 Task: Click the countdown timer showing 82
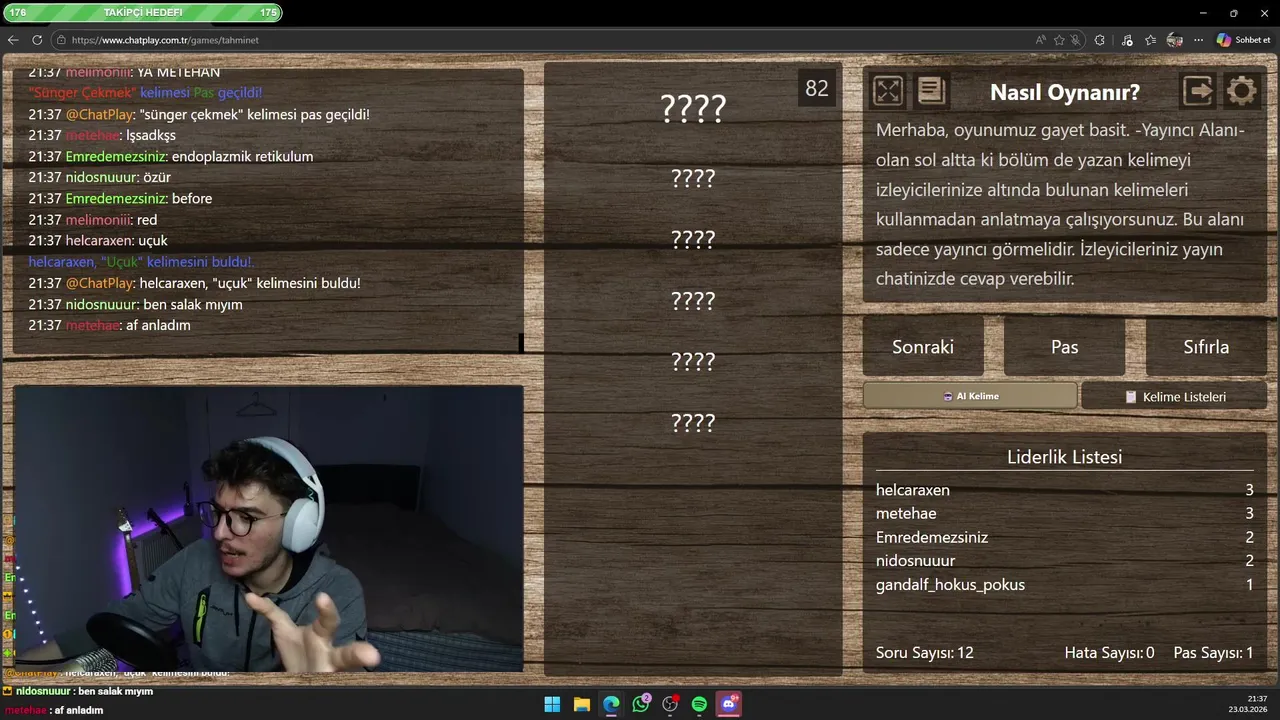pos(817,88)
